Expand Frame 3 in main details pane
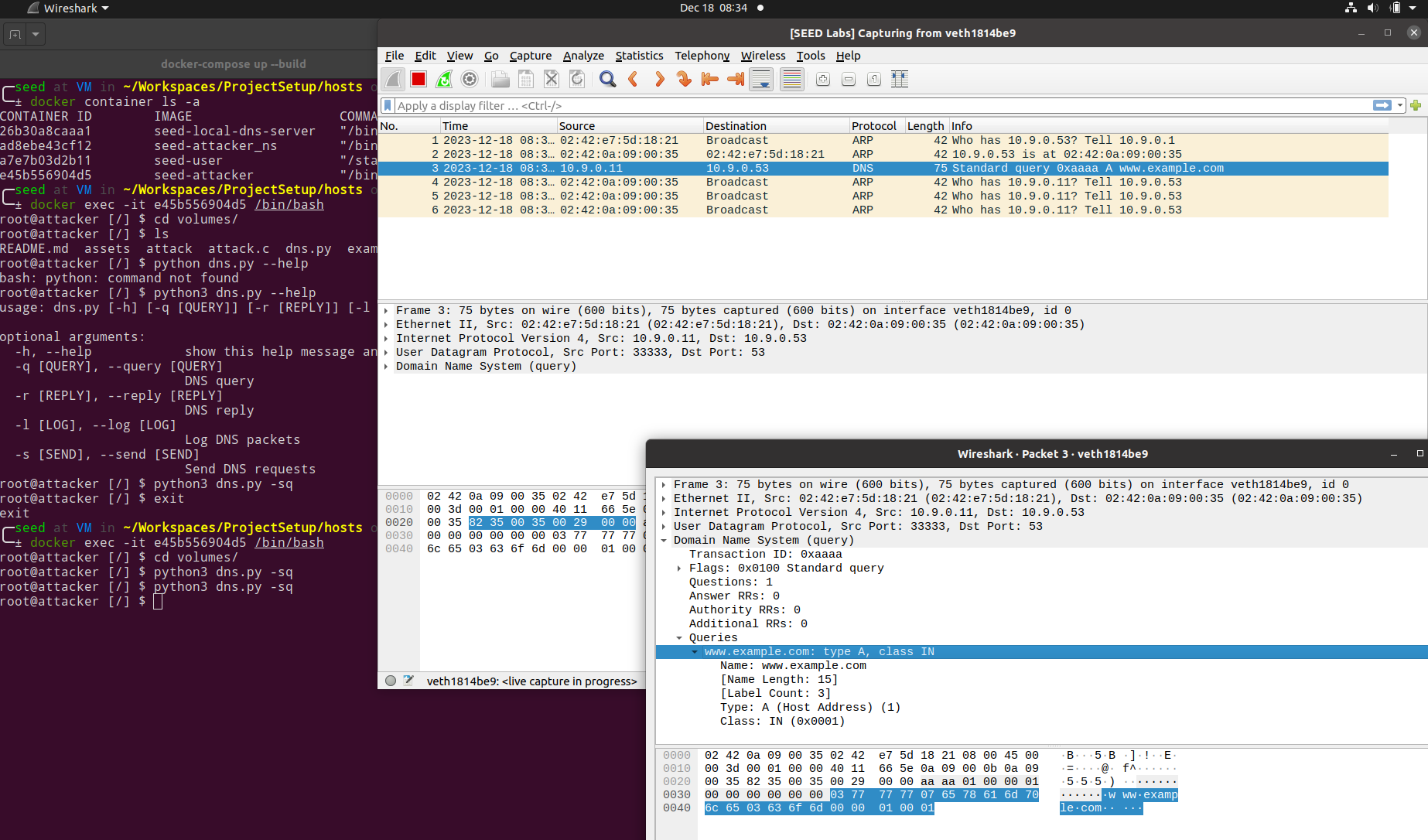 click(x=386, y=310)
